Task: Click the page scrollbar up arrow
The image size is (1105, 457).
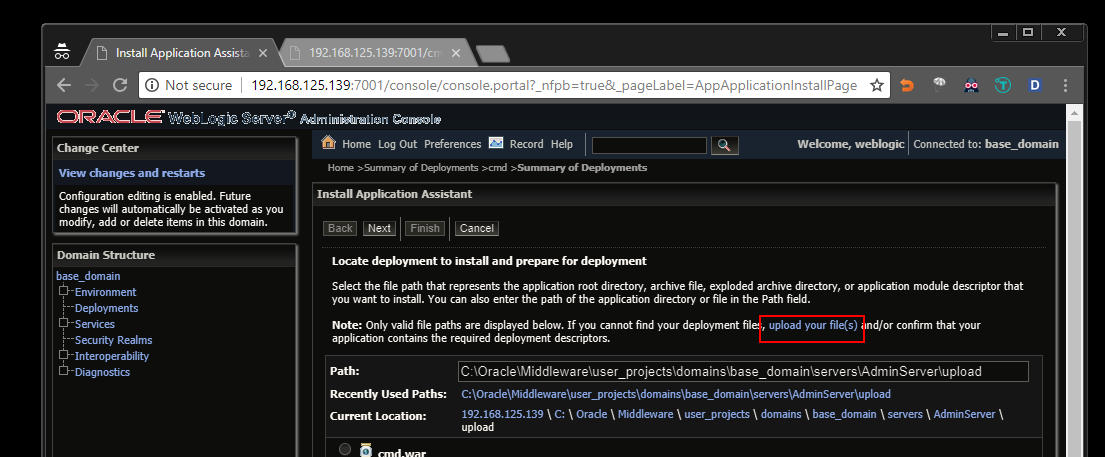Action: pyautogui.click(x=1075, y=113)
